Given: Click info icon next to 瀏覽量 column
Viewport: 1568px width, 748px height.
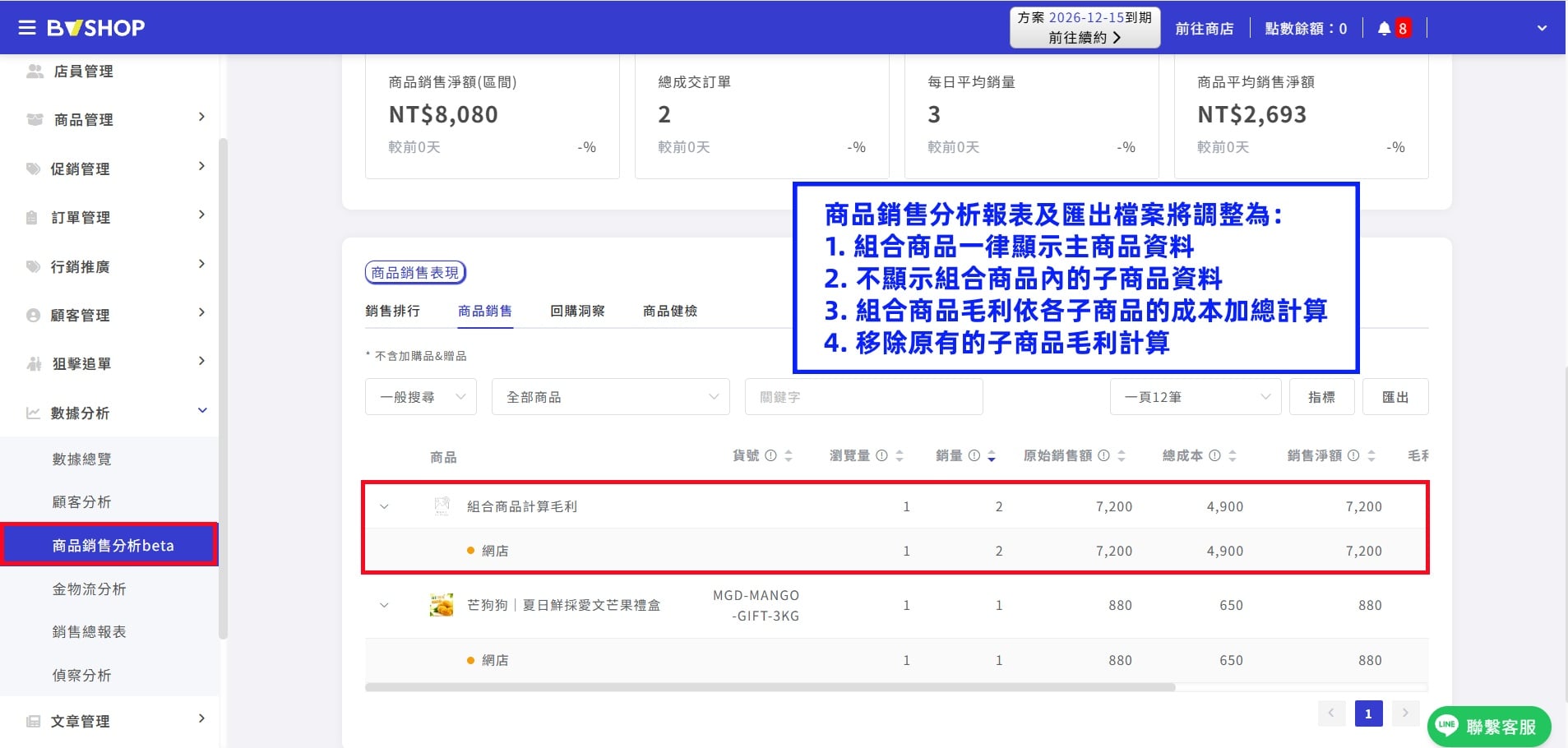Looking at the screenshot, I should coord(881,455).
